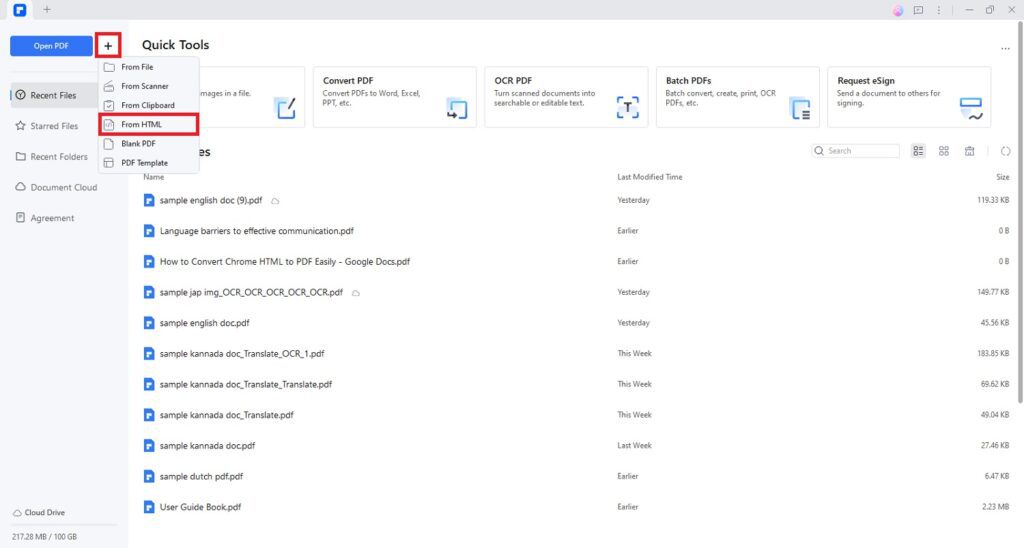
Task: Go to Document Cloud in sidebar
Action: (63, 187)
